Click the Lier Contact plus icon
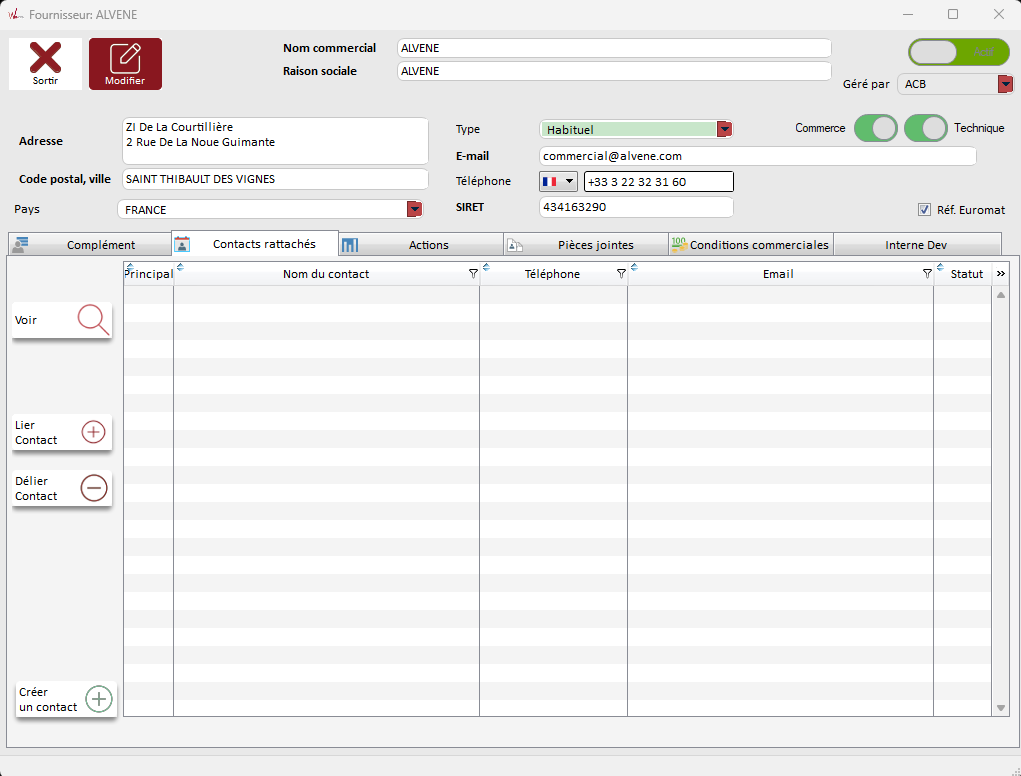1021x776 pixels. [x=93, y=432]
